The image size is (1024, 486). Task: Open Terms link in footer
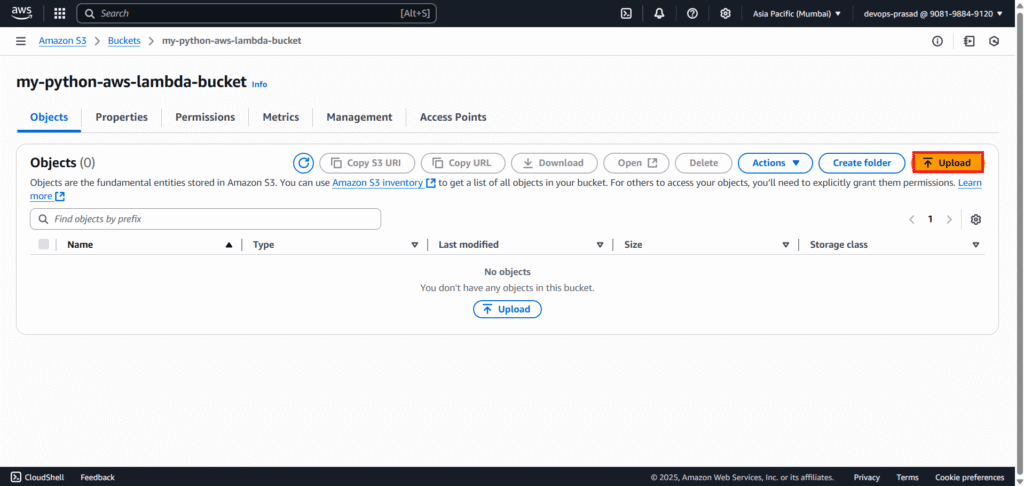pyautogui.click(x=907, y=478)
